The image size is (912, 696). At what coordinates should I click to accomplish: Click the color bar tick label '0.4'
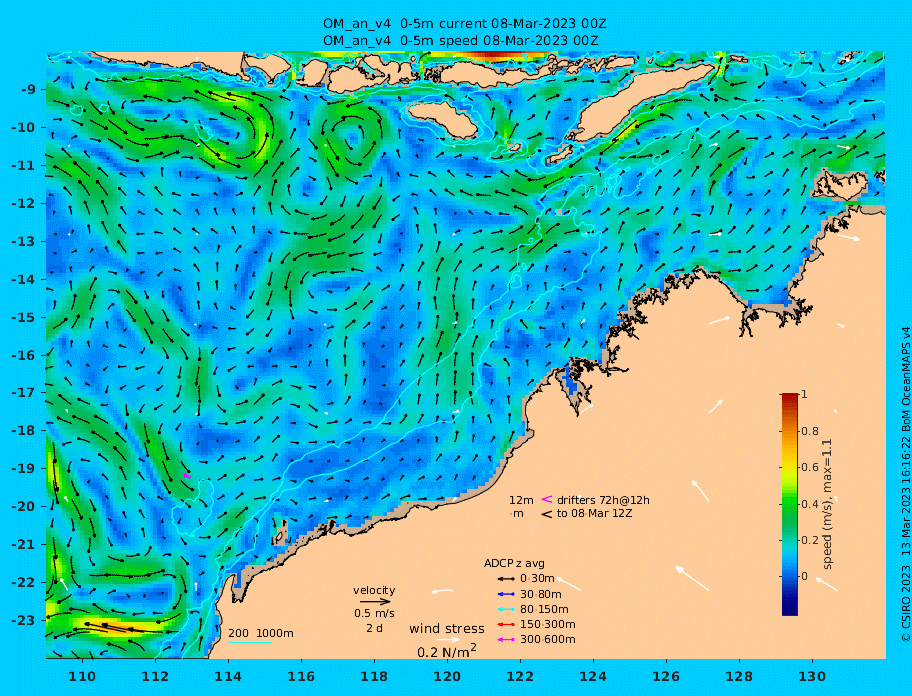[x=810, y=504]
